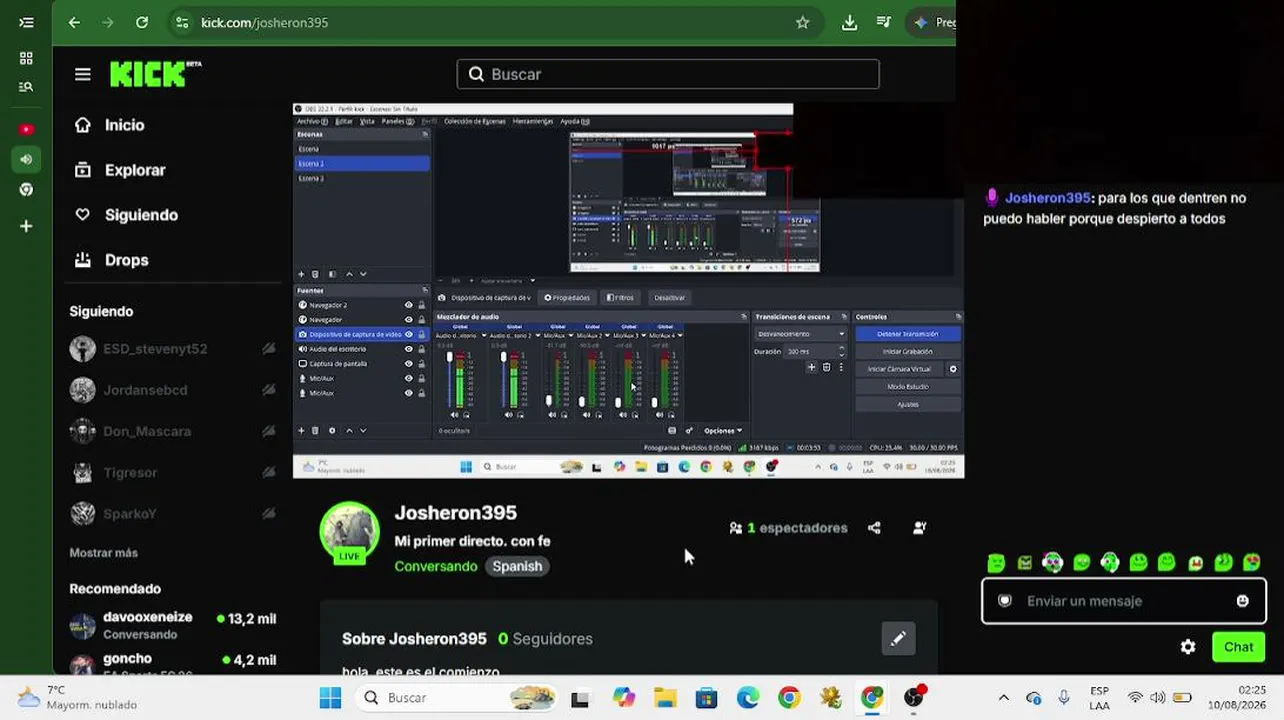Viewport: 1284px width, 720px height.
Task: Open Microsoft Edge from the taskbar
Action: click(748, 698)
